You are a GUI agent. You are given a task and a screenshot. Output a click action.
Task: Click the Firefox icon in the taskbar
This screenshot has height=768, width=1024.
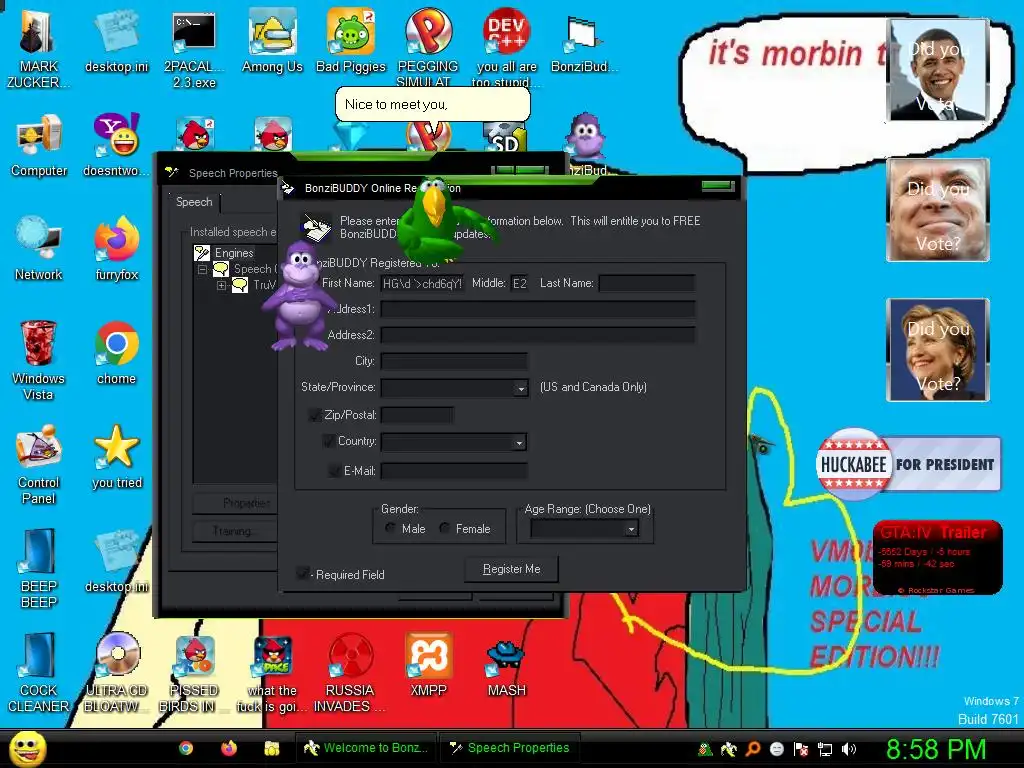(x=229, y=748)
